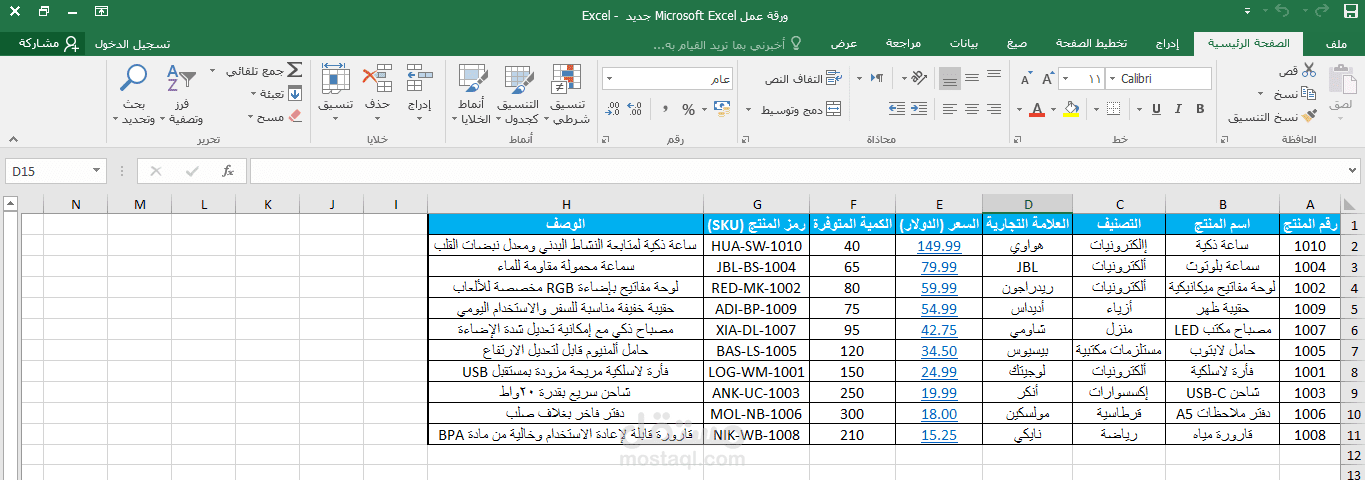1365x480 pixels.
Task: Toggle Bold formatting (B)
Action: coord(1200,109)
